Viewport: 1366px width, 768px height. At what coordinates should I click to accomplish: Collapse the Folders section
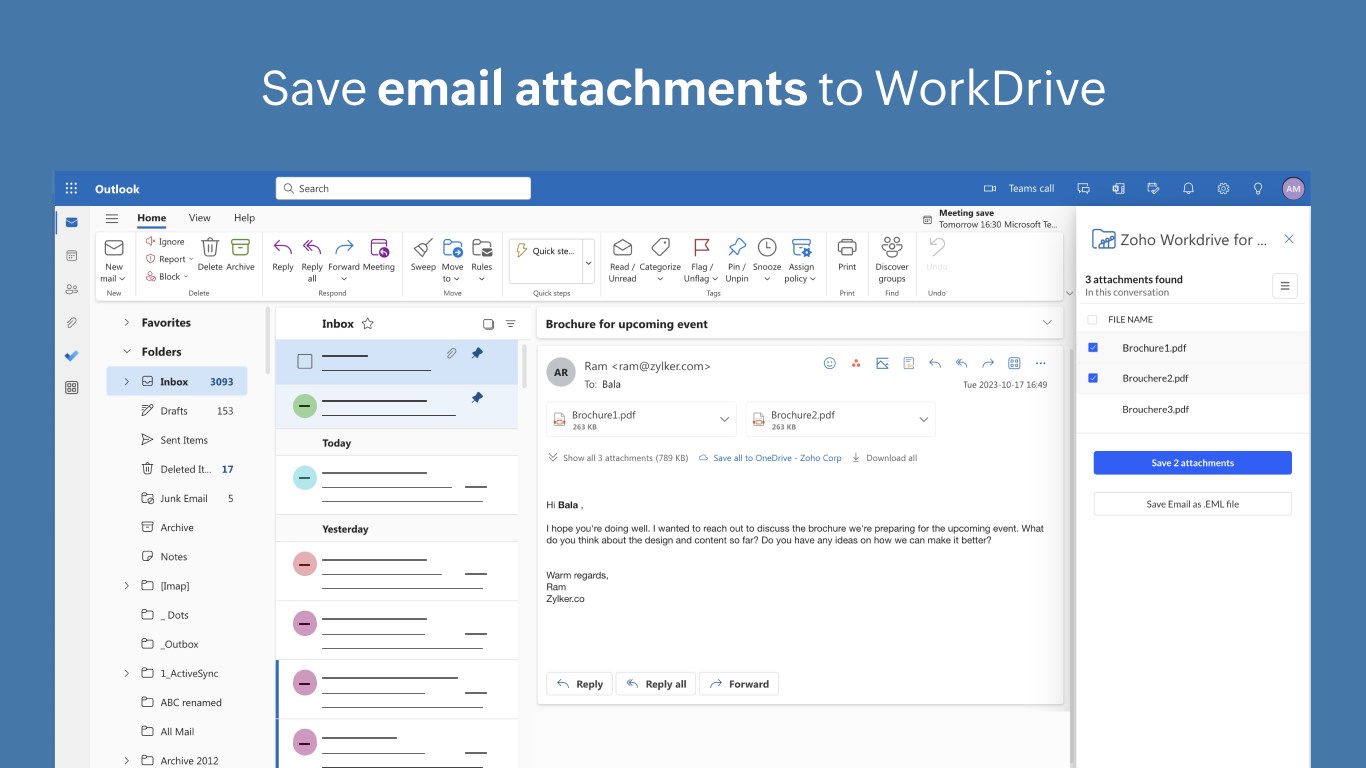point(126,352)
